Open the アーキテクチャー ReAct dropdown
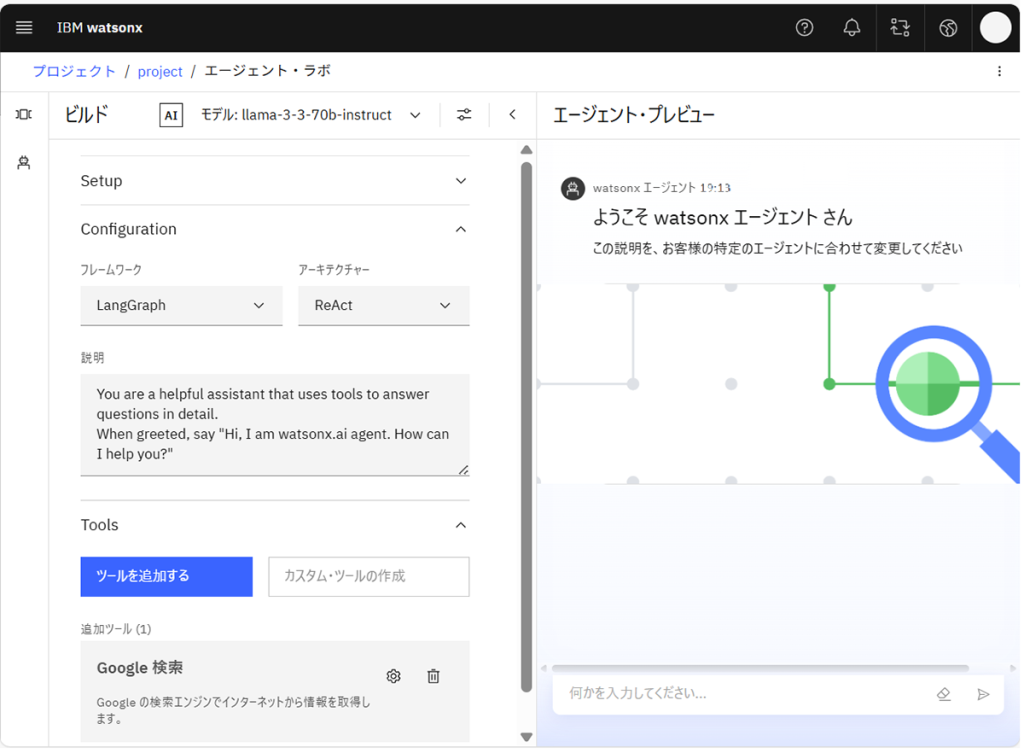 click(384, 305)
